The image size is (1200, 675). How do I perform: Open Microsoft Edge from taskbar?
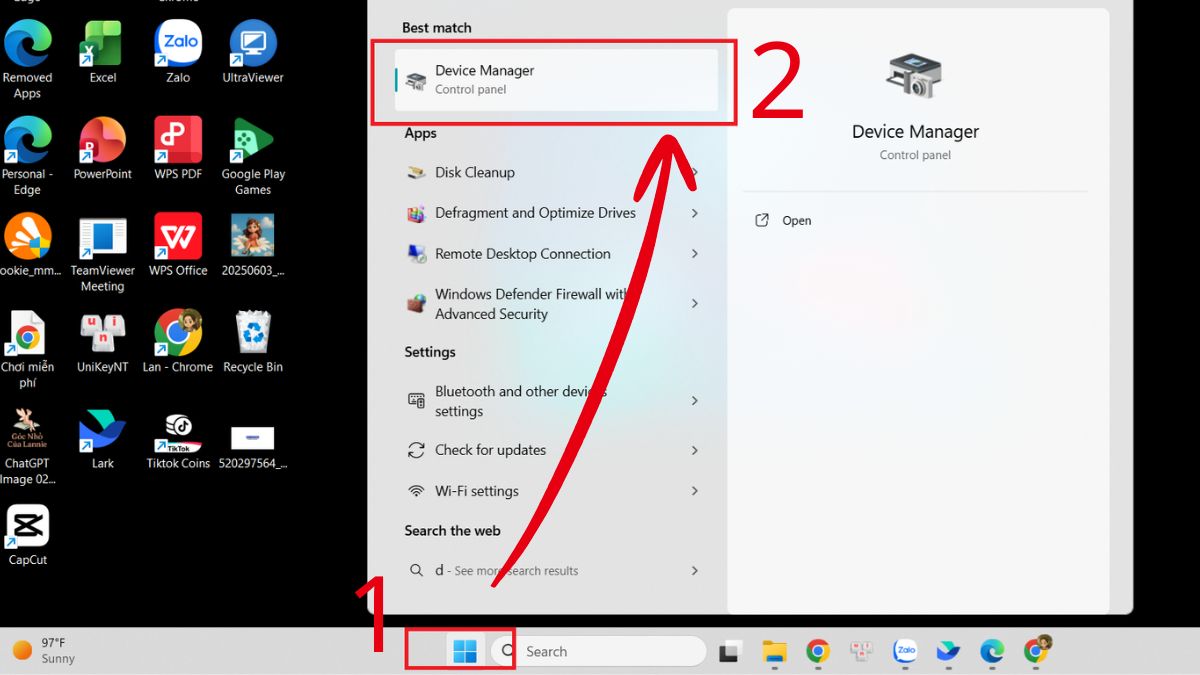tap(992, 652)
